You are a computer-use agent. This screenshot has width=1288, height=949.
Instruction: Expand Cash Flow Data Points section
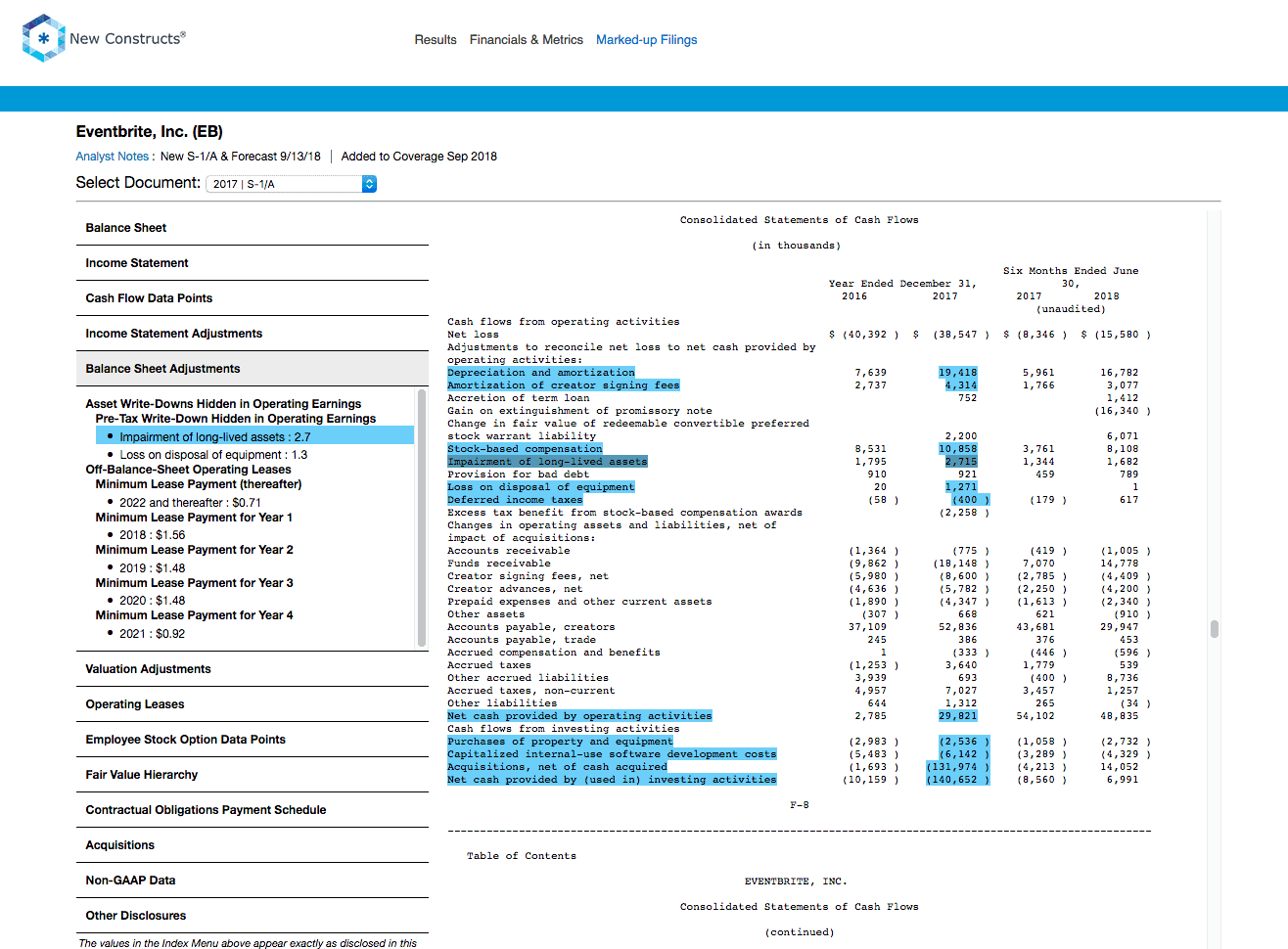coord(253,298)
